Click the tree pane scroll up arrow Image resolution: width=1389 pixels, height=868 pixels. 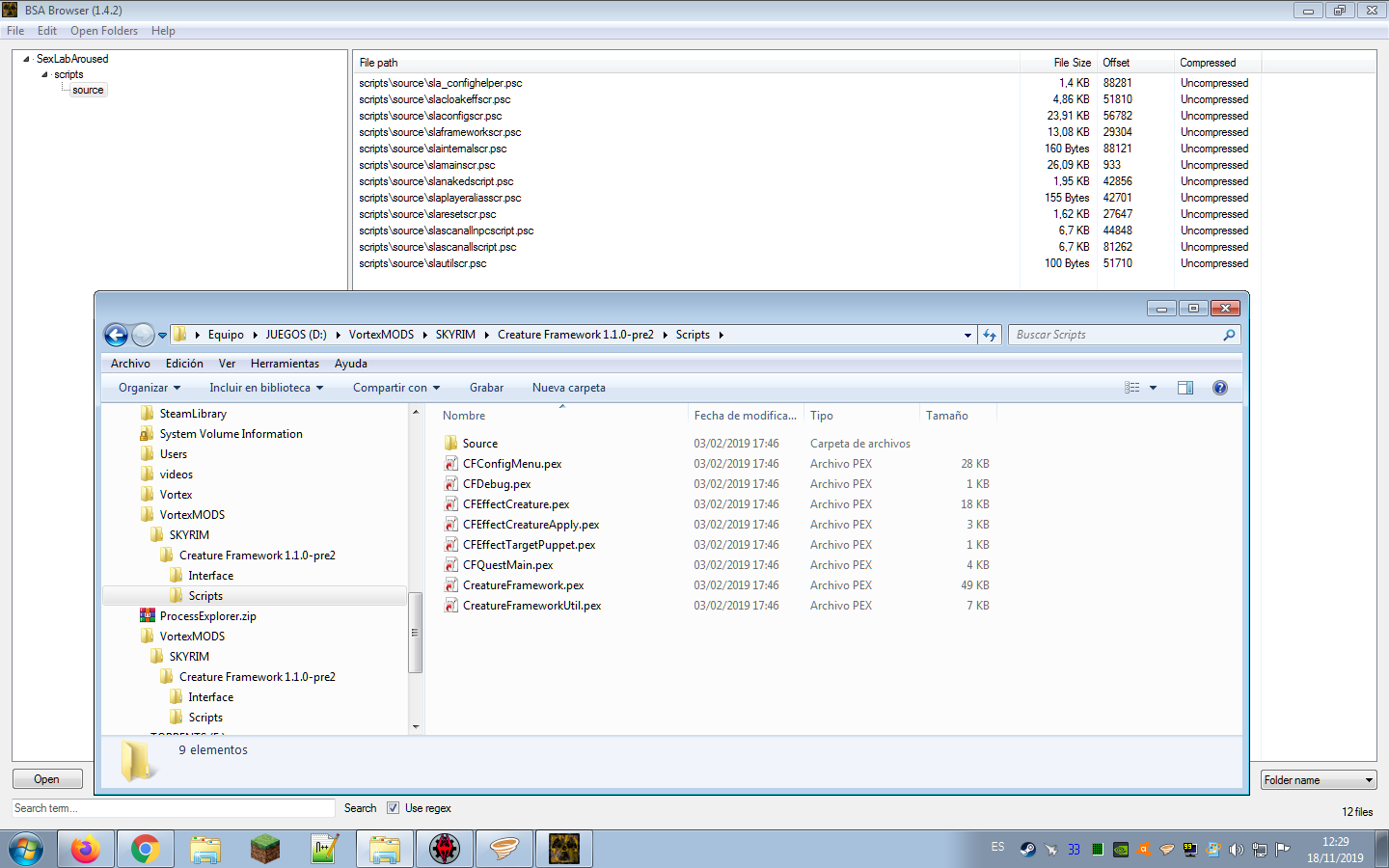click(x=416, y=412)
